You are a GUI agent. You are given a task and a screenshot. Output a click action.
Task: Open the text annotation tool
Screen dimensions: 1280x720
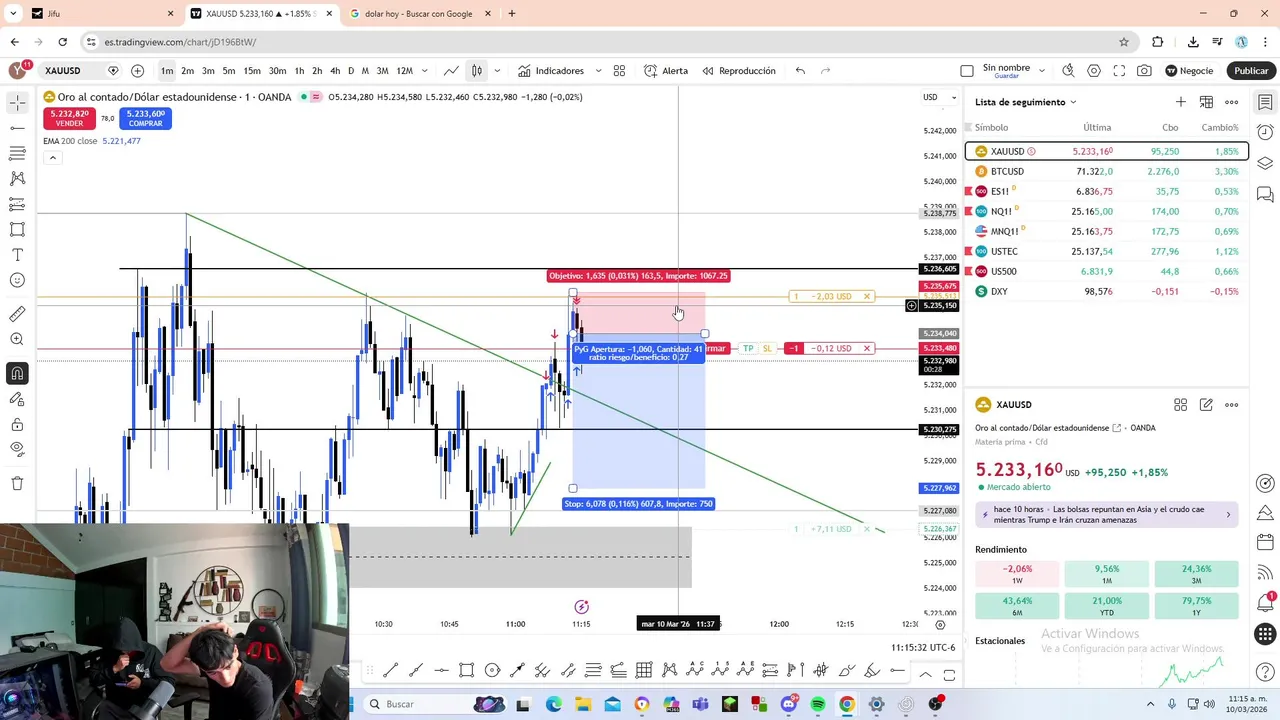click(x=17, y=255)
